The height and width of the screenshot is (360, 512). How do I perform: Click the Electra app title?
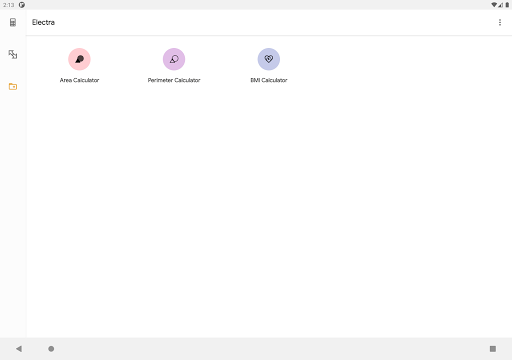coord(43,22)
